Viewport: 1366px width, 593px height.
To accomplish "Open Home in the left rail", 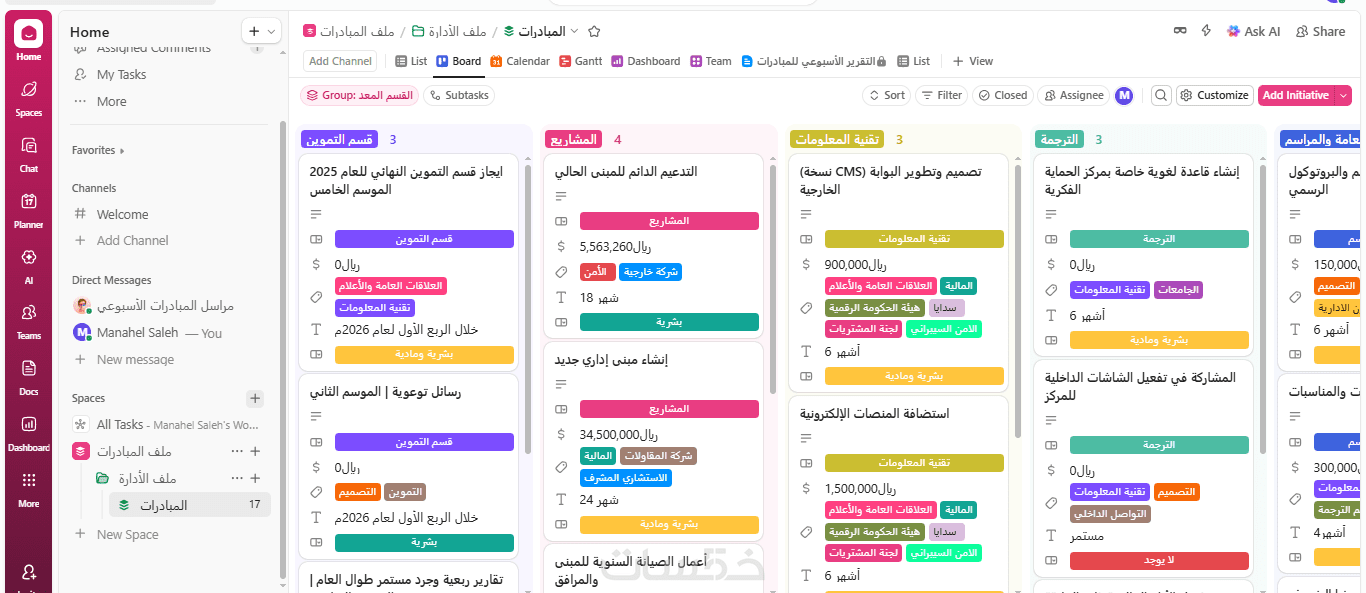I will point(29,41).
